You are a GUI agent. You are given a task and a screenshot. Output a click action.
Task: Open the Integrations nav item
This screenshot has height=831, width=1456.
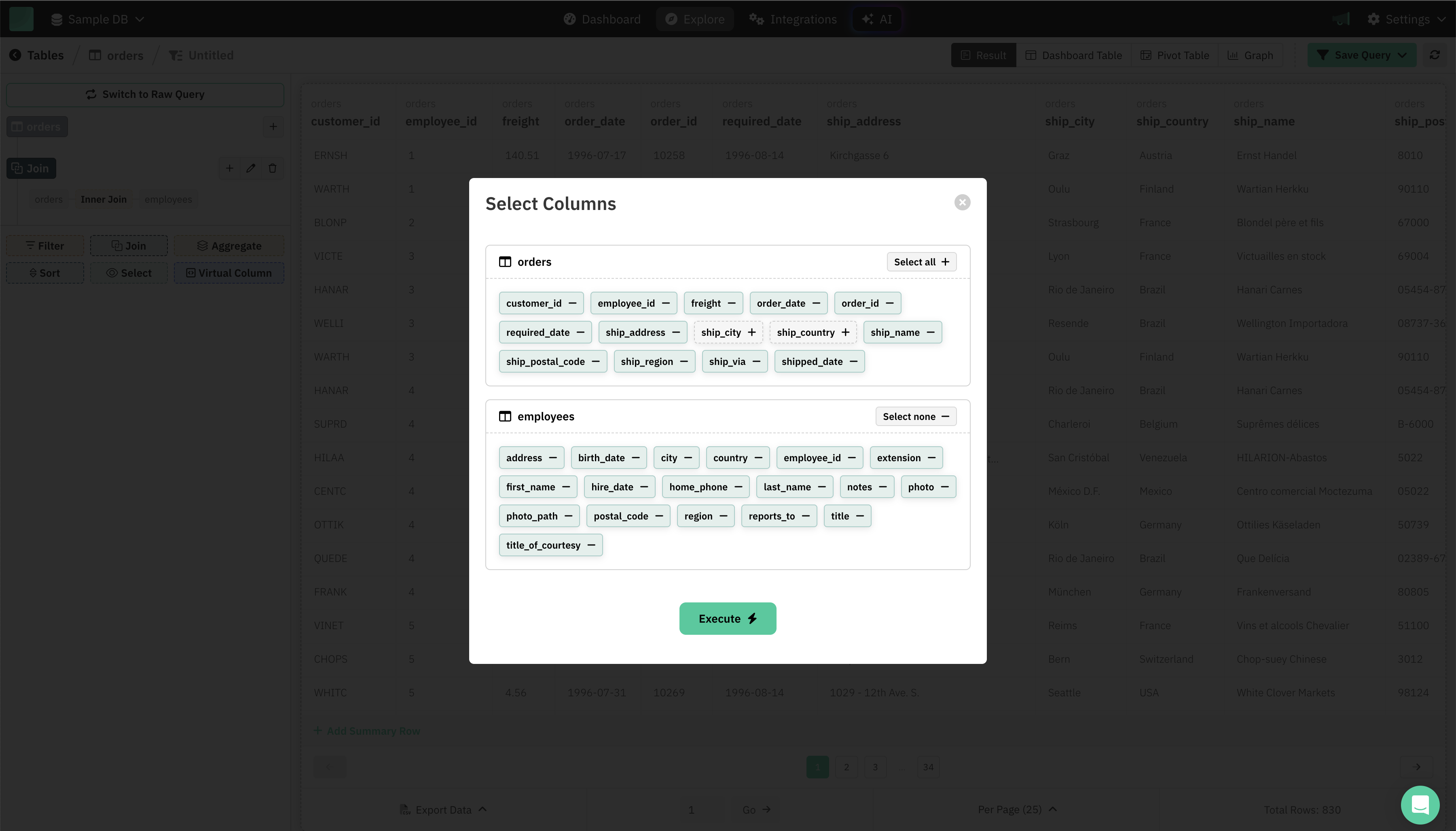793,19
